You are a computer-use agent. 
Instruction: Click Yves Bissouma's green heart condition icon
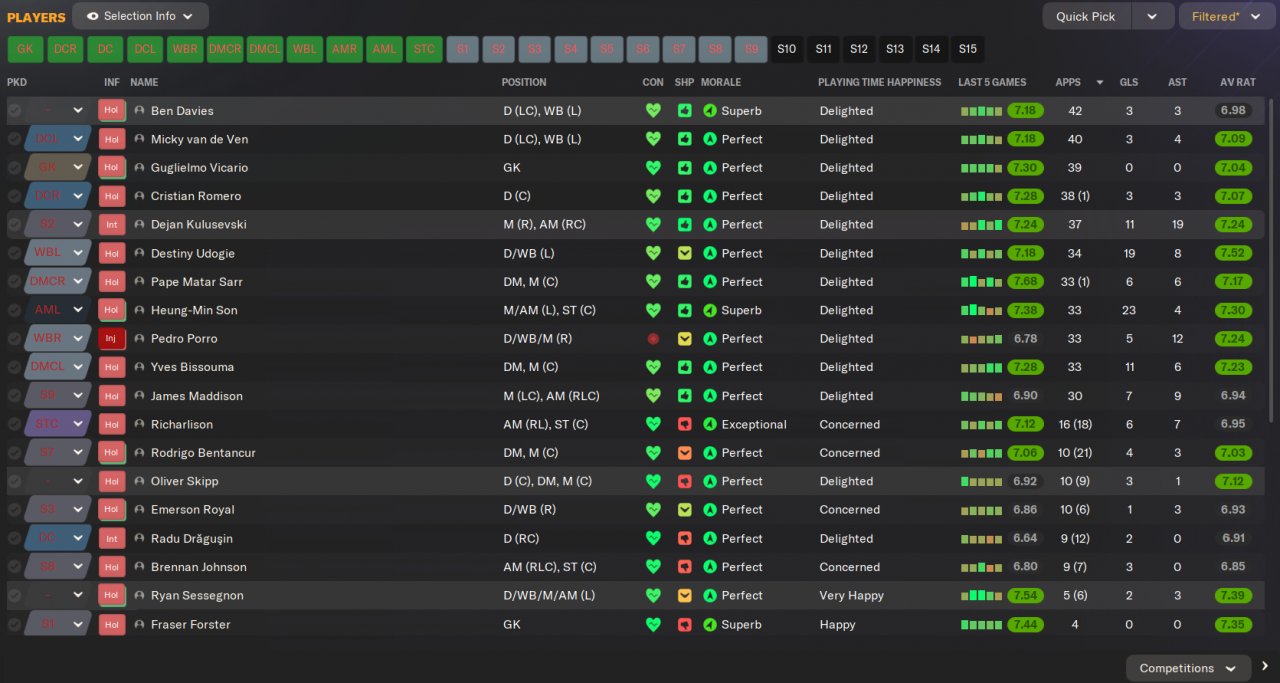(653, 367)
